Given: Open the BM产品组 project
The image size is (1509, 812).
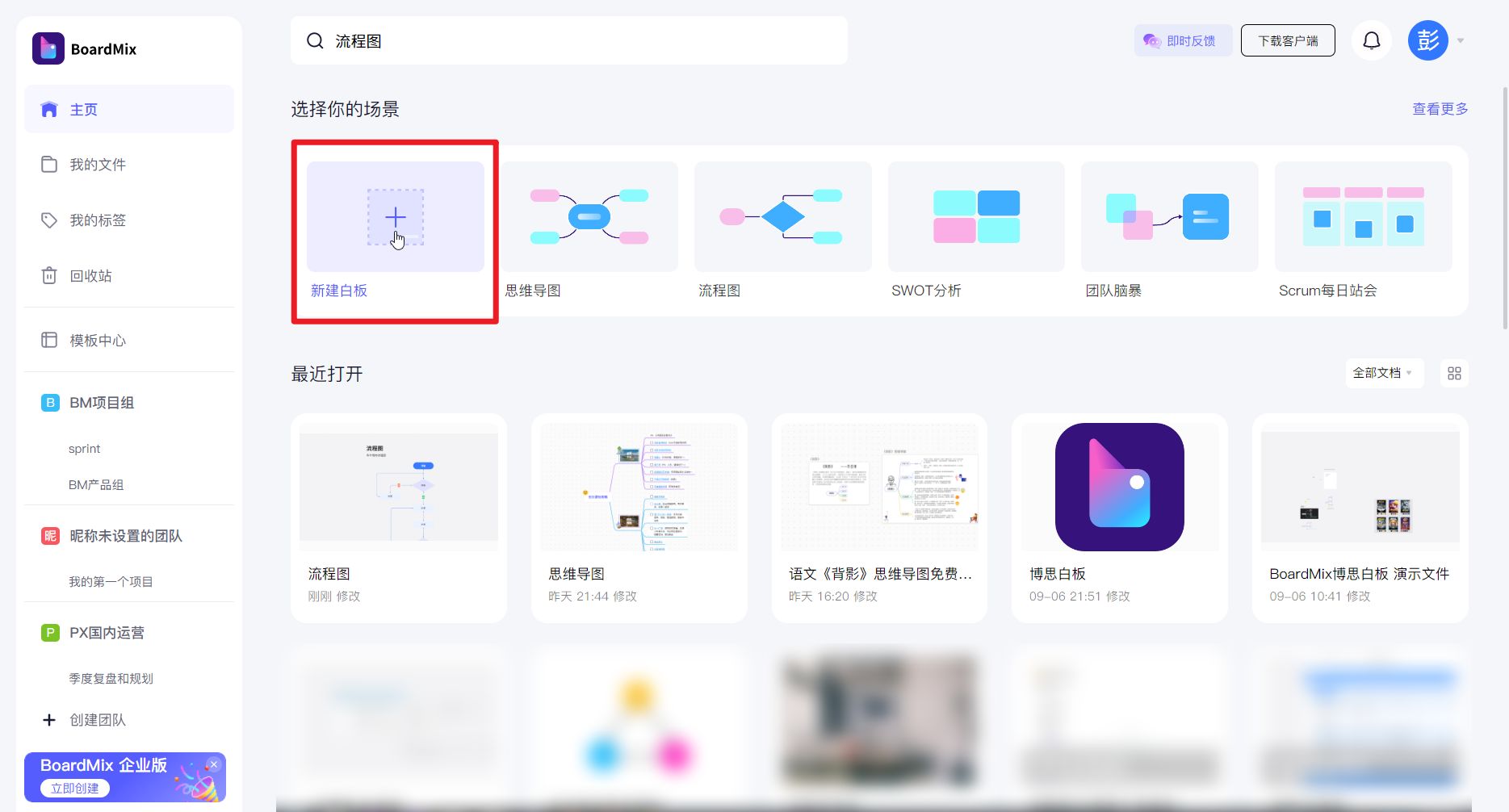Looking at the screenshot, I should click(96, 484).
